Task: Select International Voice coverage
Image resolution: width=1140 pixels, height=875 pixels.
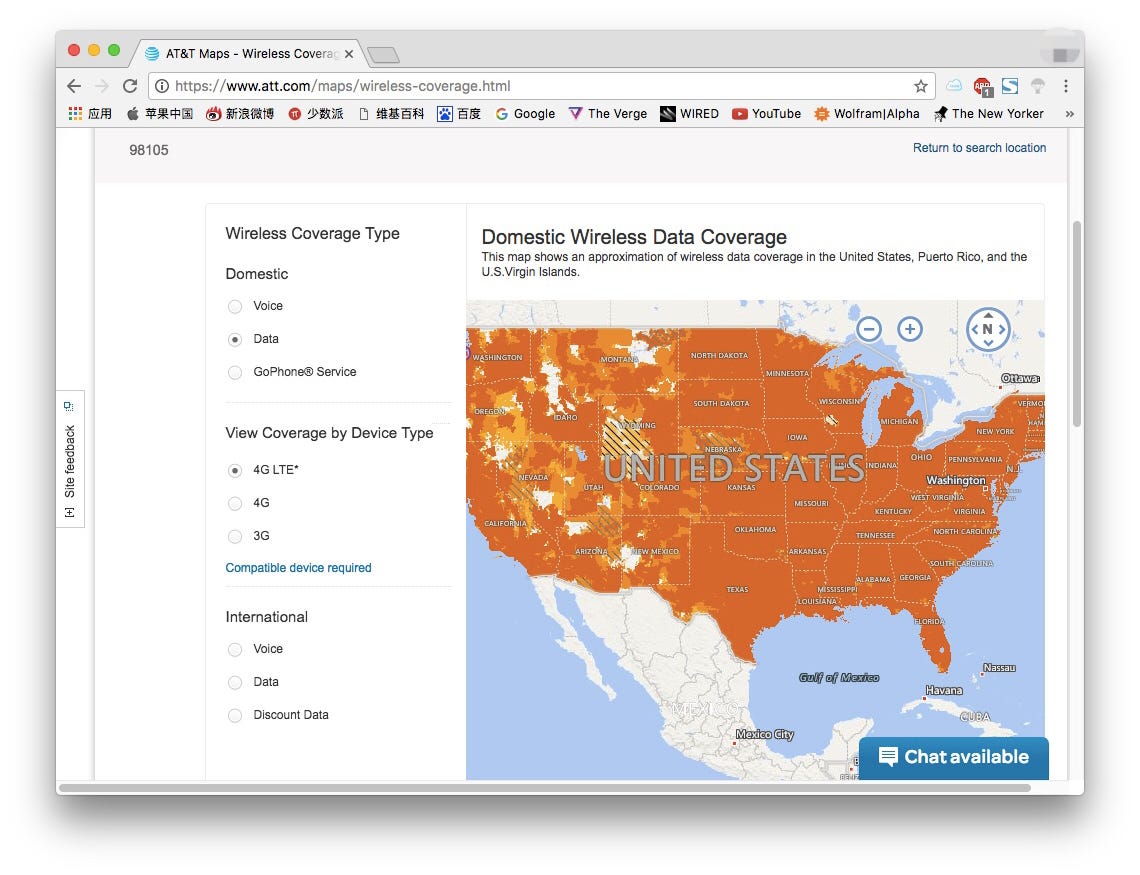Action: [234, 650]
